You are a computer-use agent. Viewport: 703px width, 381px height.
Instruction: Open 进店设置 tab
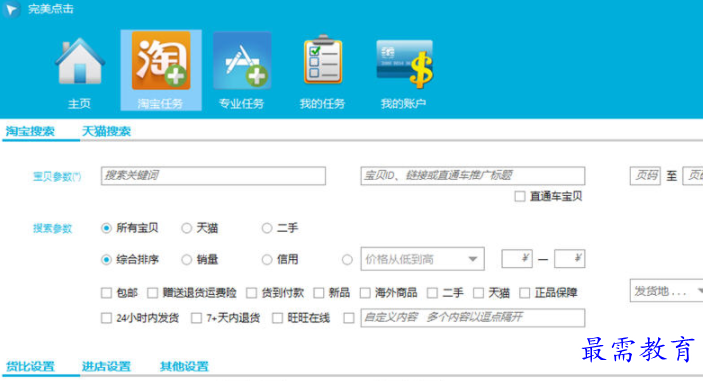[106, 366]
